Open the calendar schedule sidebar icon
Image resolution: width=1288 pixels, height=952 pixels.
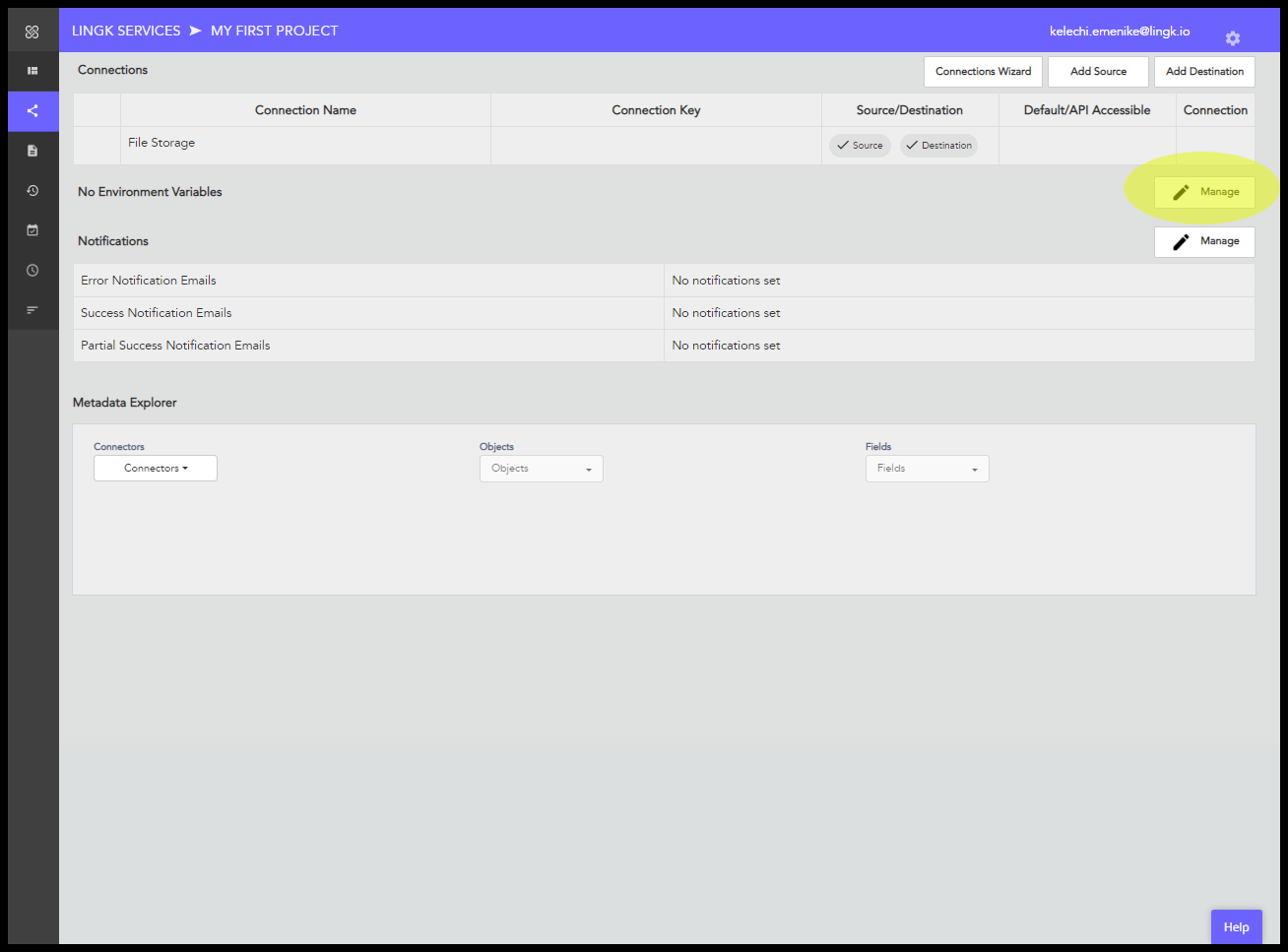[32, 230]
